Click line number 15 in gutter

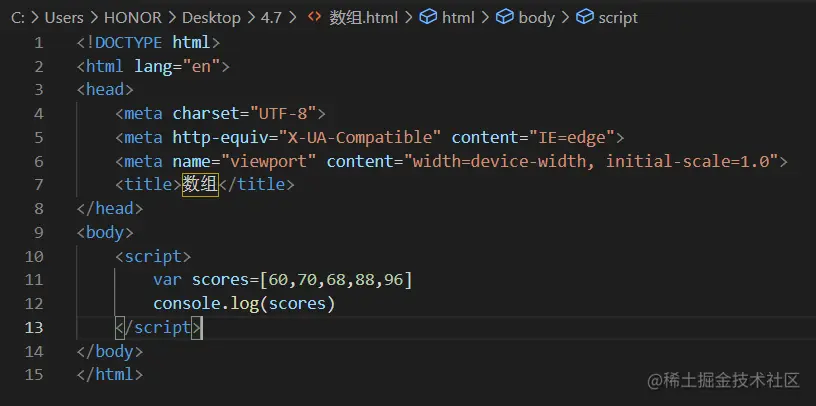(x=34, y=375)
